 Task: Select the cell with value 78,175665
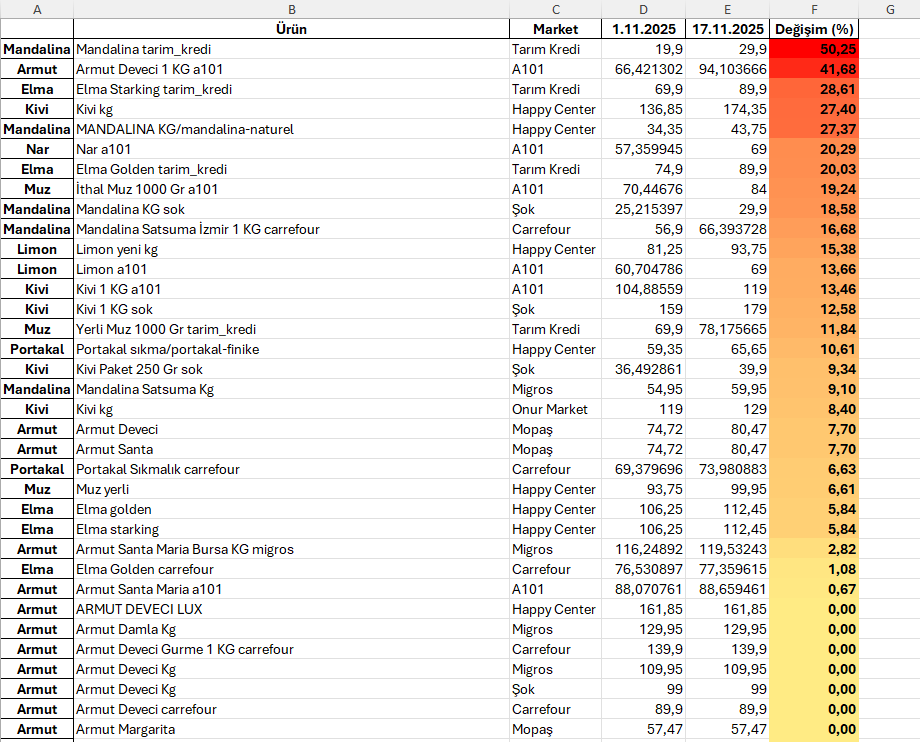click(x=728, y=329)
